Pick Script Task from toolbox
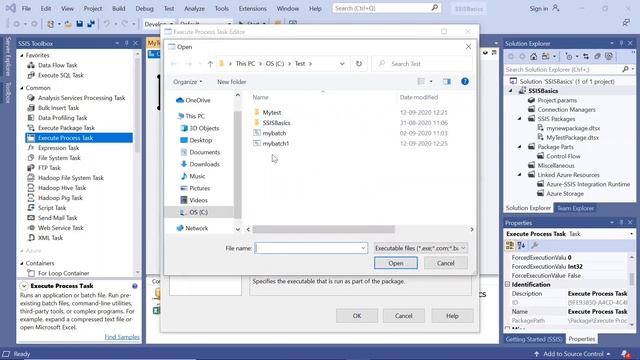 click(52, 208)
